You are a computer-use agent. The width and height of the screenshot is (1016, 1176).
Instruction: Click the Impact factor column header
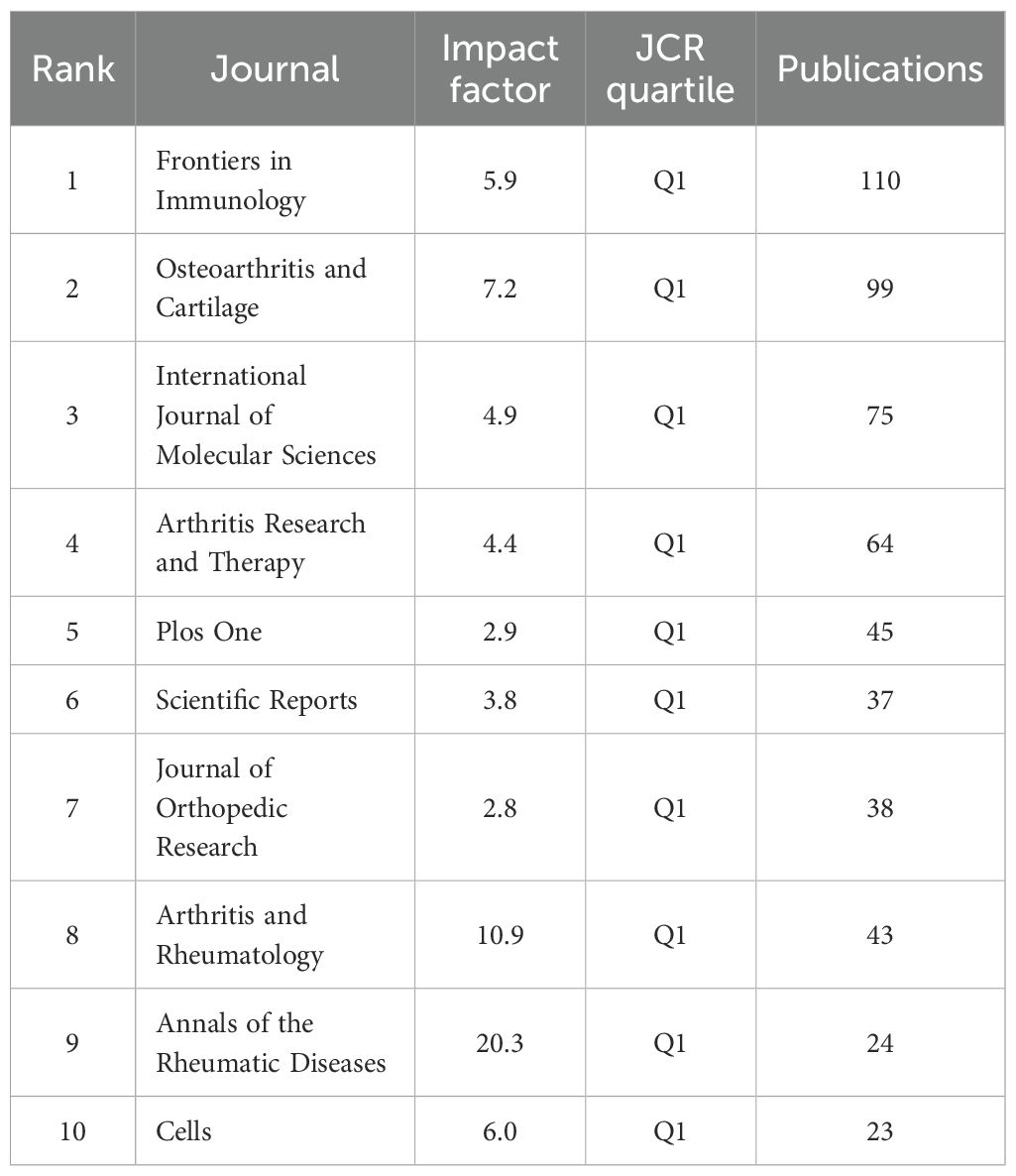(500, 68)
